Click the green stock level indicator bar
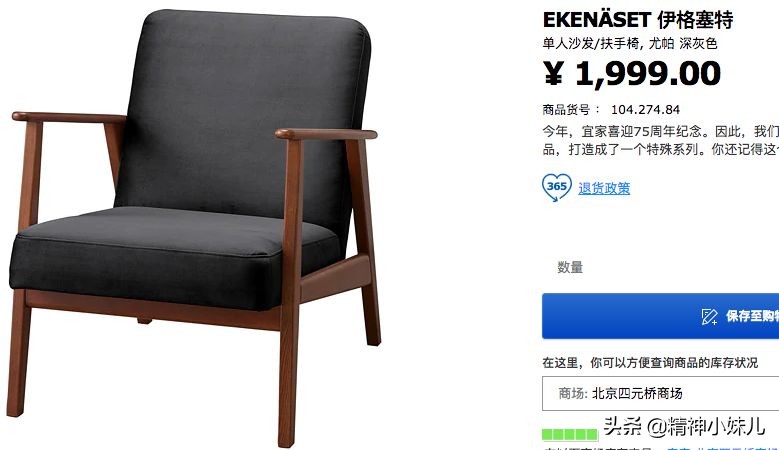779x450 pixels. pos(570,435)
